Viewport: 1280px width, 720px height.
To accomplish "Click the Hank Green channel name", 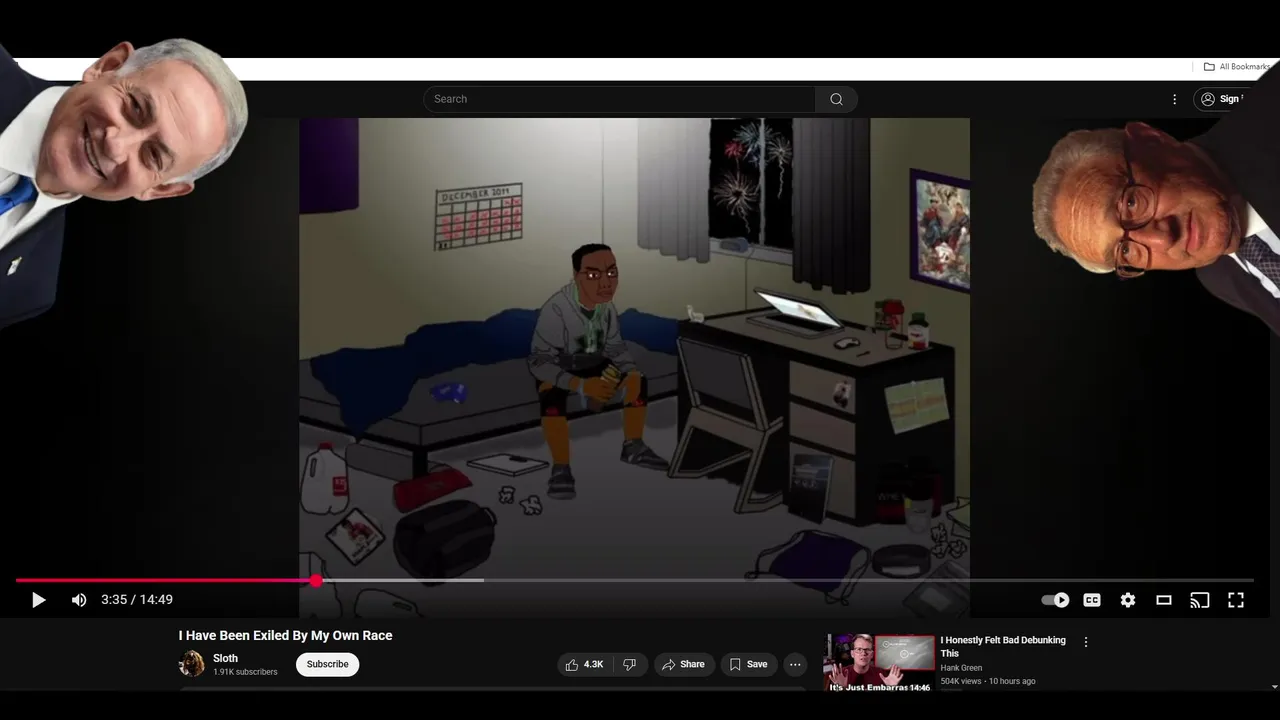I will [961, 668].
